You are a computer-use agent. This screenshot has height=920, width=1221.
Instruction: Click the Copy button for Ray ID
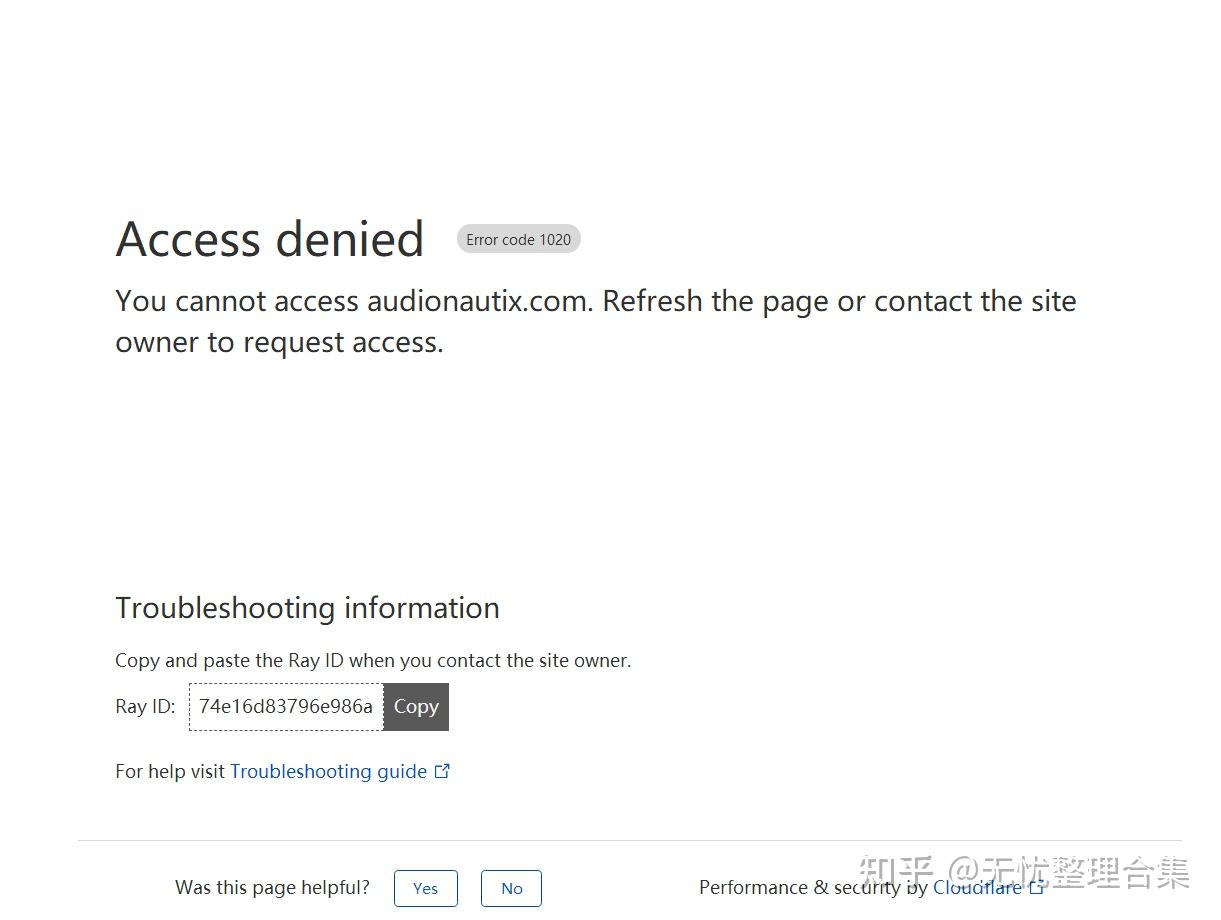pyautogui.click(x=416, y=707)
